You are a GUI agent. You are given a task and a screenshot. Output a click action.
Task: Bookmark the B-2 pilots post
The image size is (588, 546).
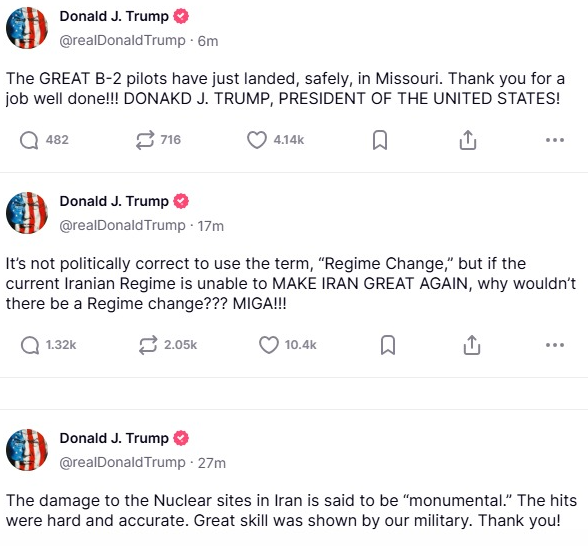pyautogui.click(x=380, y=140)
